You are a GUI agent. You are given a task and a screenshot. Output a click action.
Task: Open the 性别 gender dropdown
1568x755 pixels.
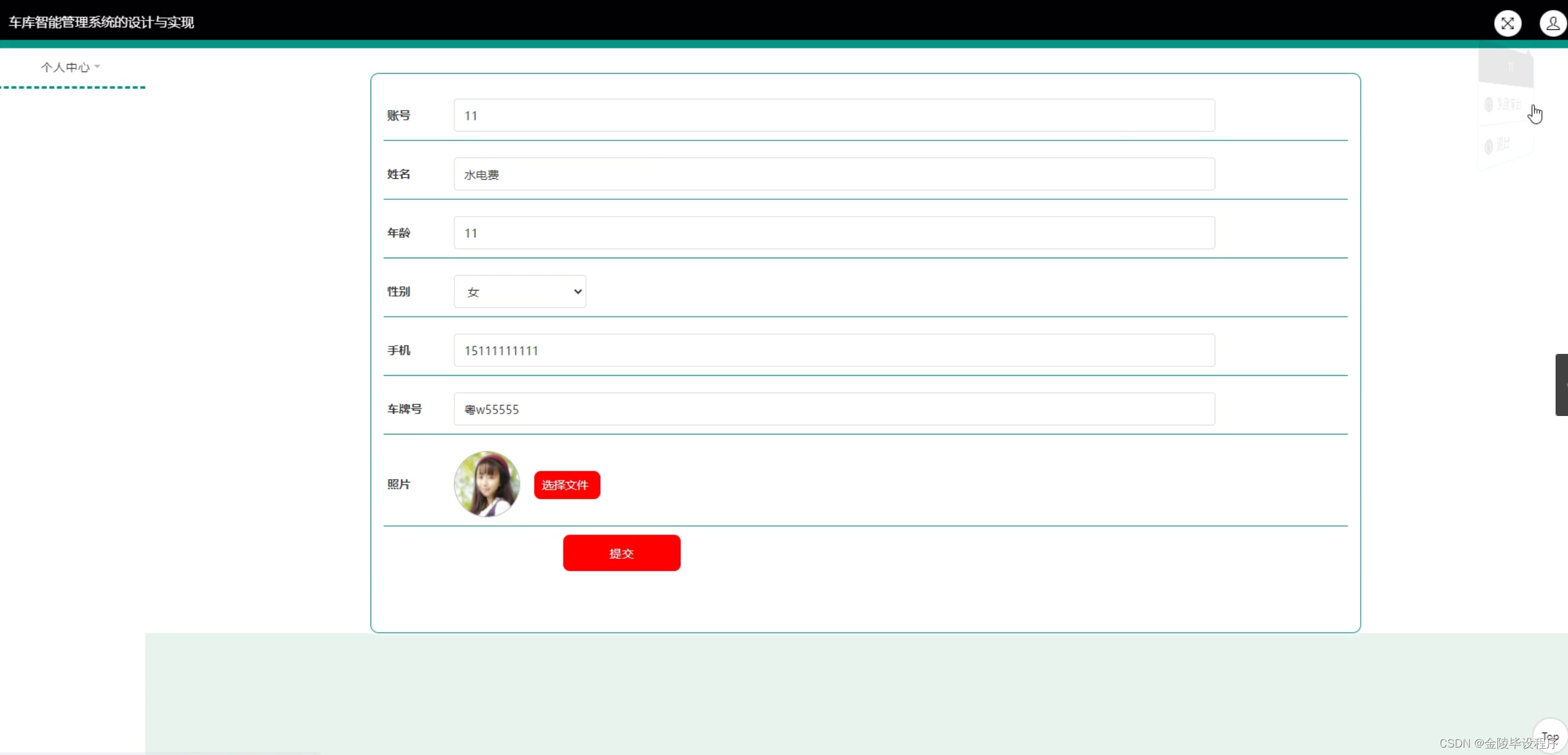click(520, 291)
